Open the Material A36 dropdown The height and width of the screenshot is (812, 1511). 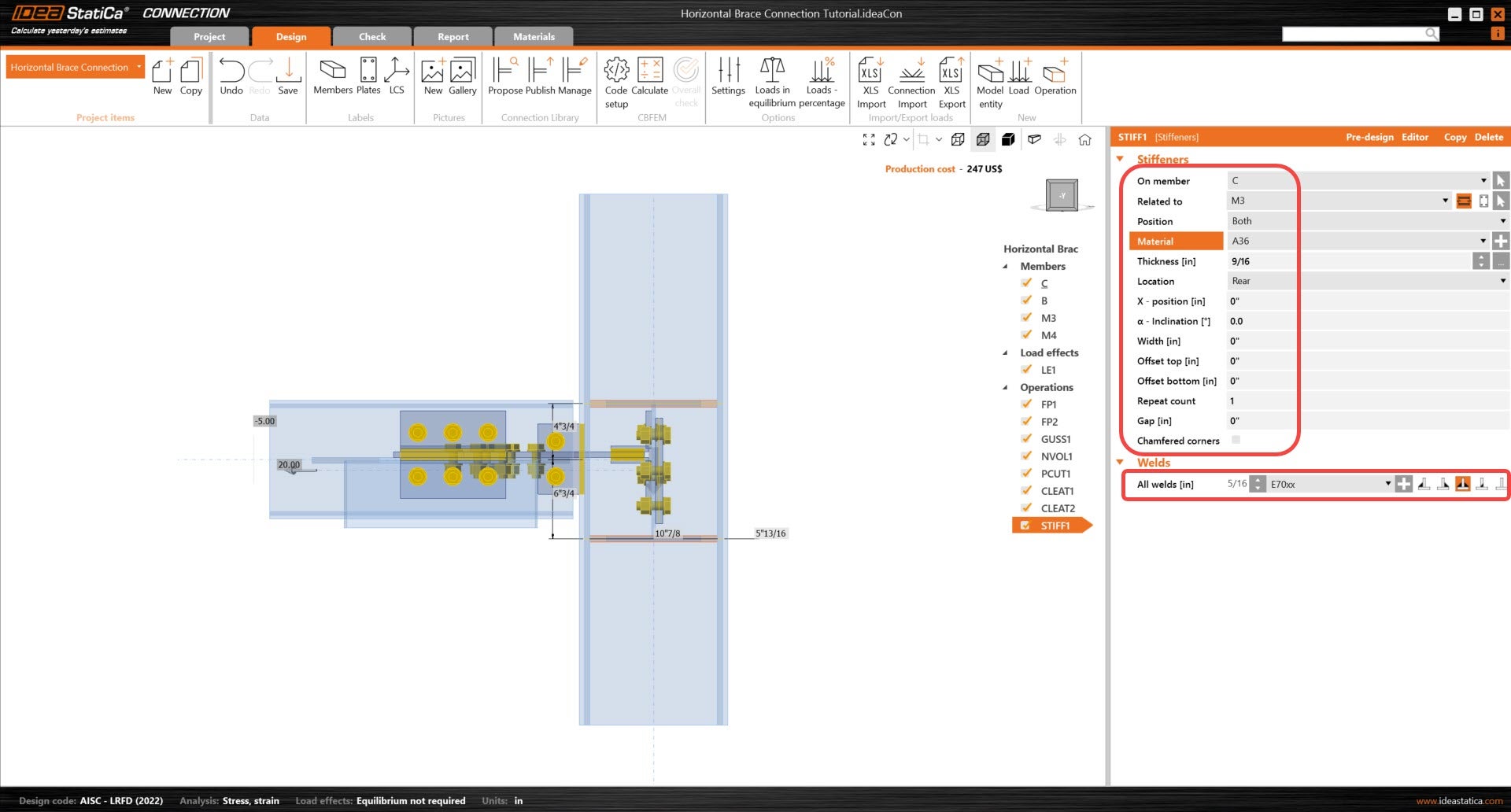1483,242
